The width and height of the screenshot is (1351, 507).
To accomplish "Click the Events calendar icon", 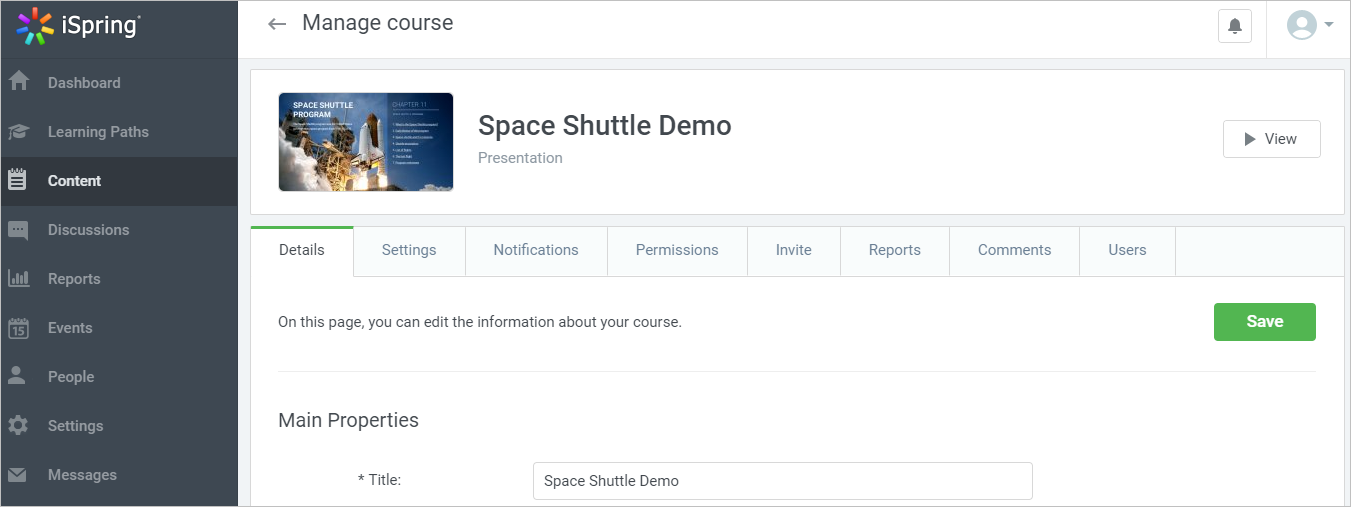I will pos(18,327).
